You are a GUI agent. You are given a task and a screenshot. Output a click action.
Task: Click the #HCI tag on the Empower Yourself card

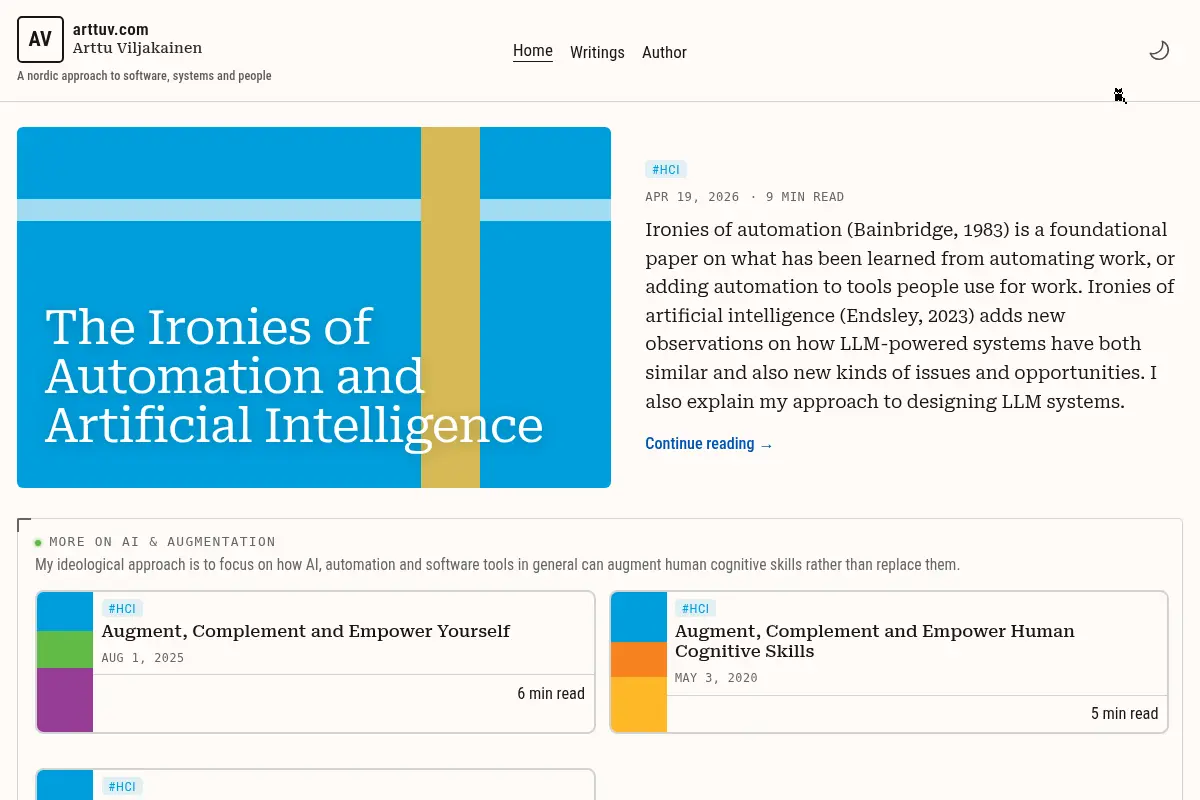pos(122,609)
